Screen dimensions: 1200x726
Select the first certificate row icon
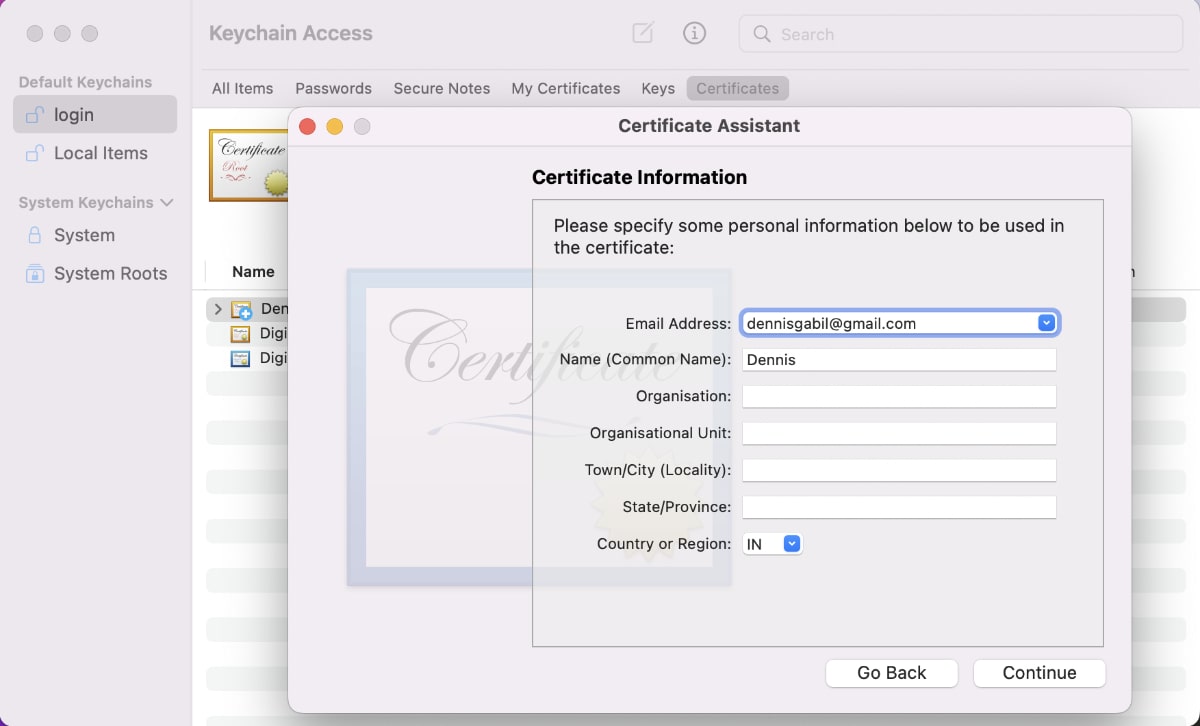point(241,310)
